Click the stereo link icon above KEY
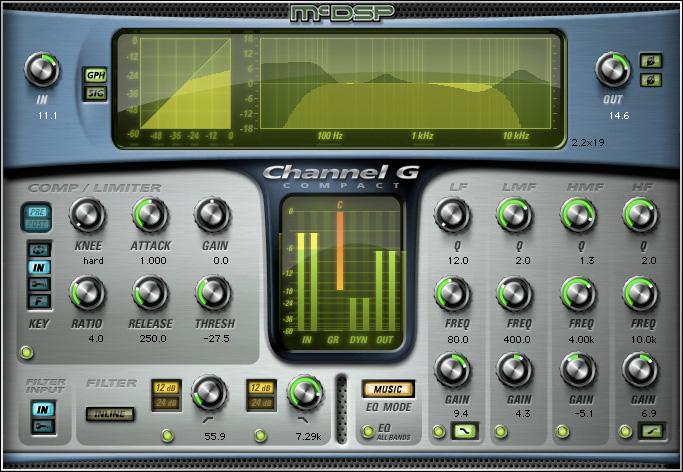The width and height of the screenshot is (683, 472). pyautogui.click(x=39, y=250)
